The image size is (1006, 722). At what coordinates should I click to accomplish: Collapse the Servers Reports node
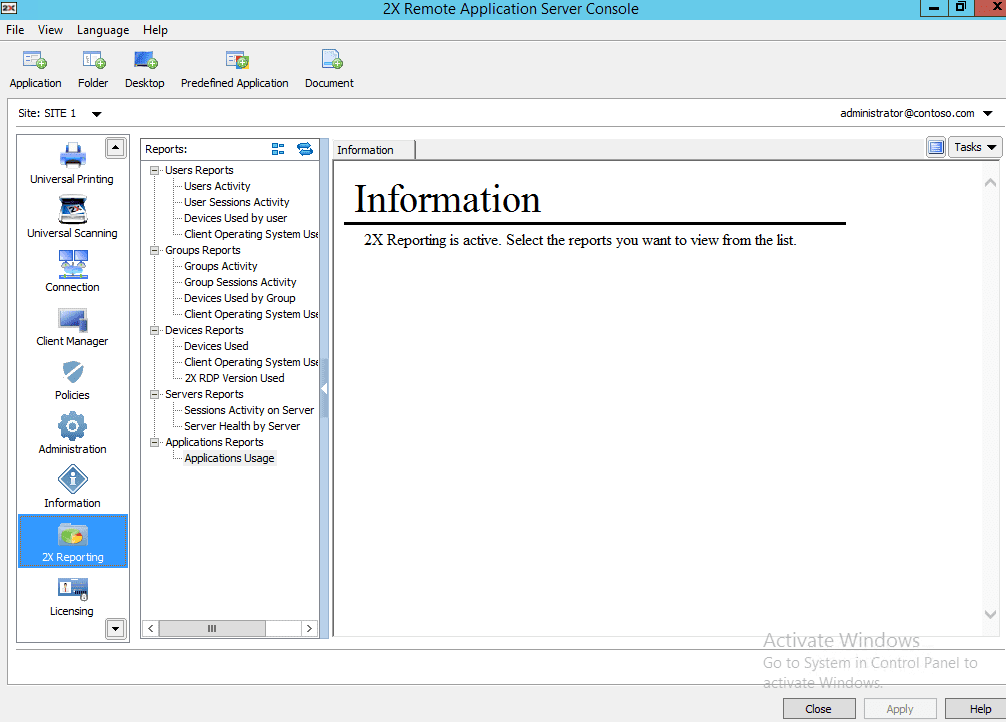[155, 395]
